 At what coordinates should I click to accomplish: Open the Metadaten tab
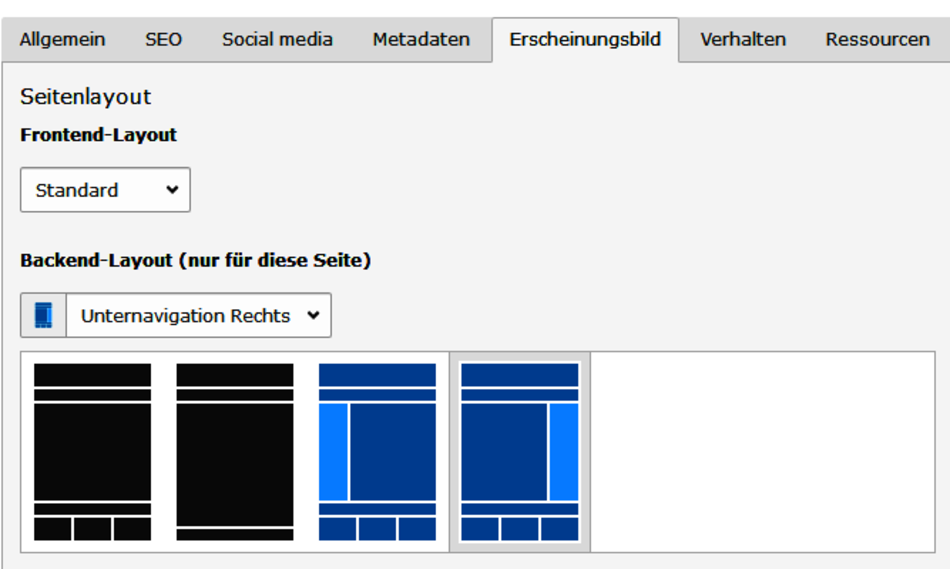click(421, 40)
